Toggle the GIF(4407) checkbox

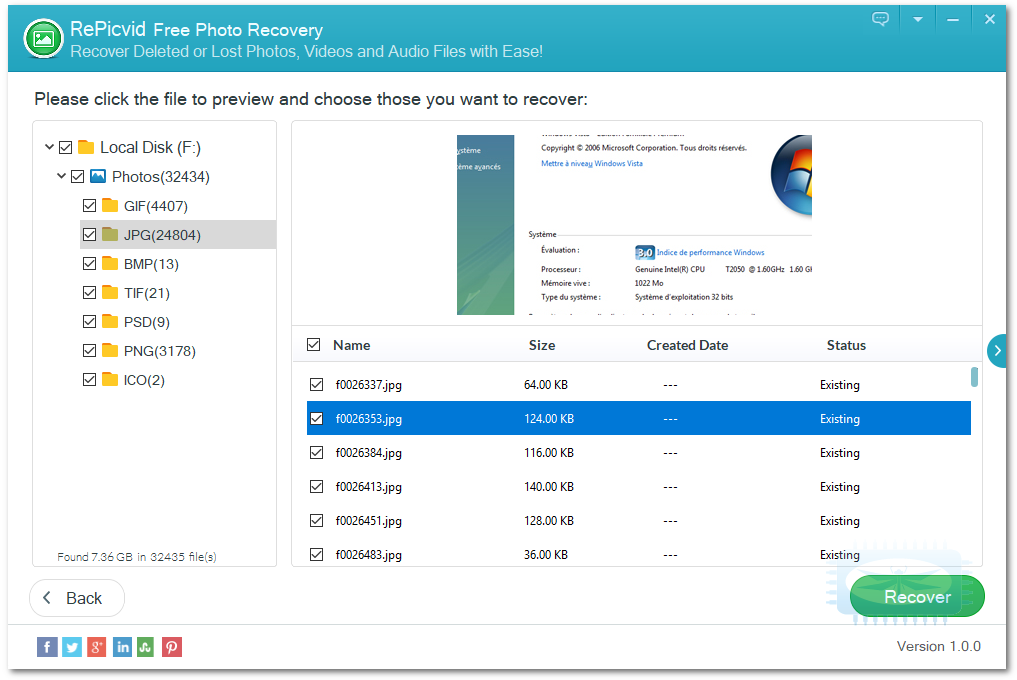click(90, 206)
